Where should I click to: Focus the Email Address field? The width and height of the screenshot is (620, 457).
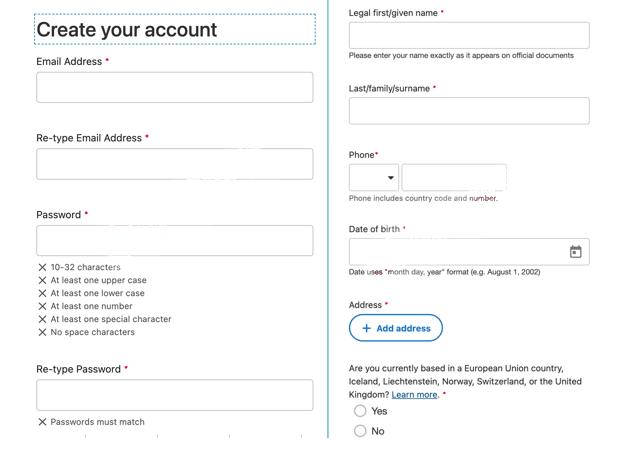(175, 87)
